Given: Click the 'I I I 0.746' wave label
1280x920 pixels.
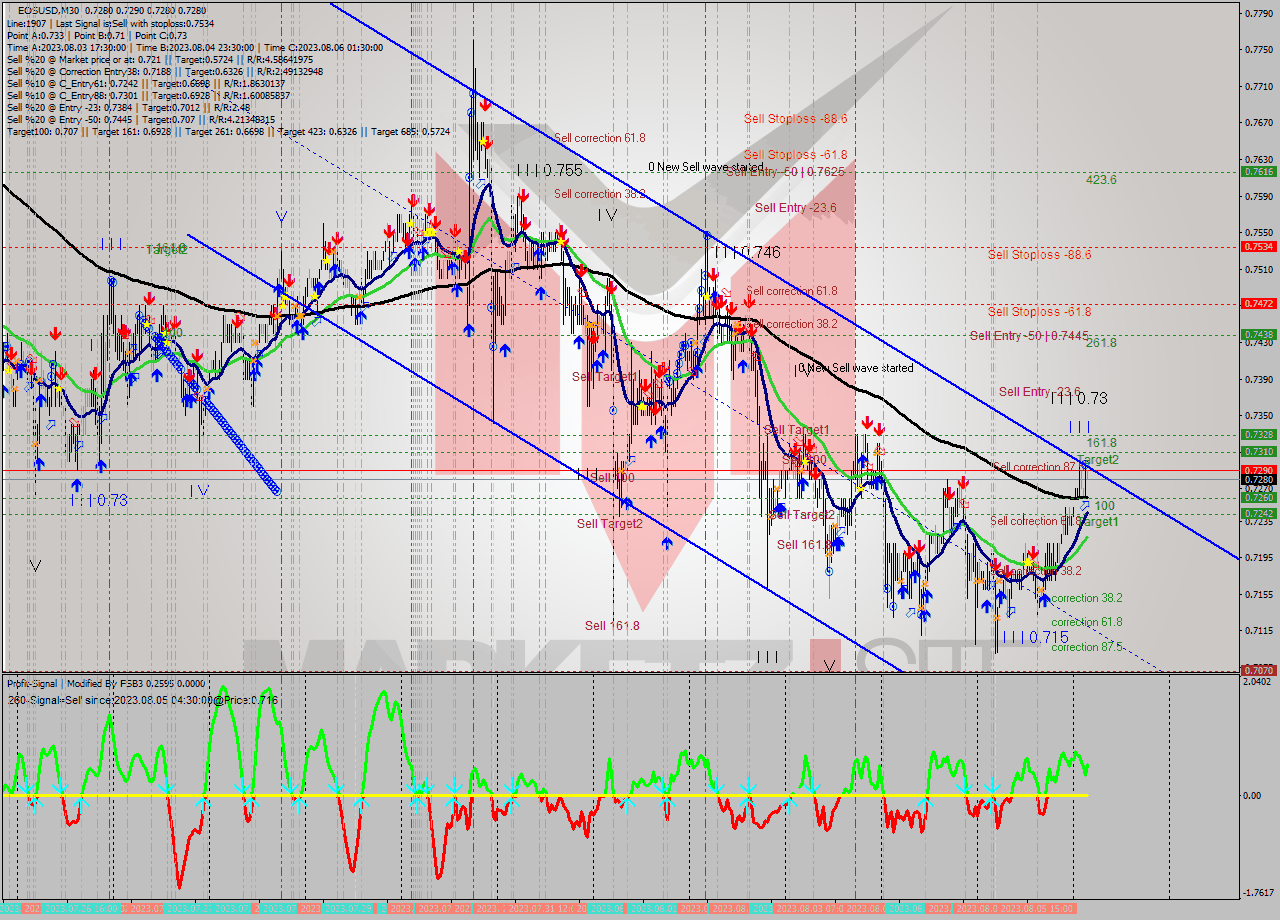Looking at the screenshot, I should (747, 253).
